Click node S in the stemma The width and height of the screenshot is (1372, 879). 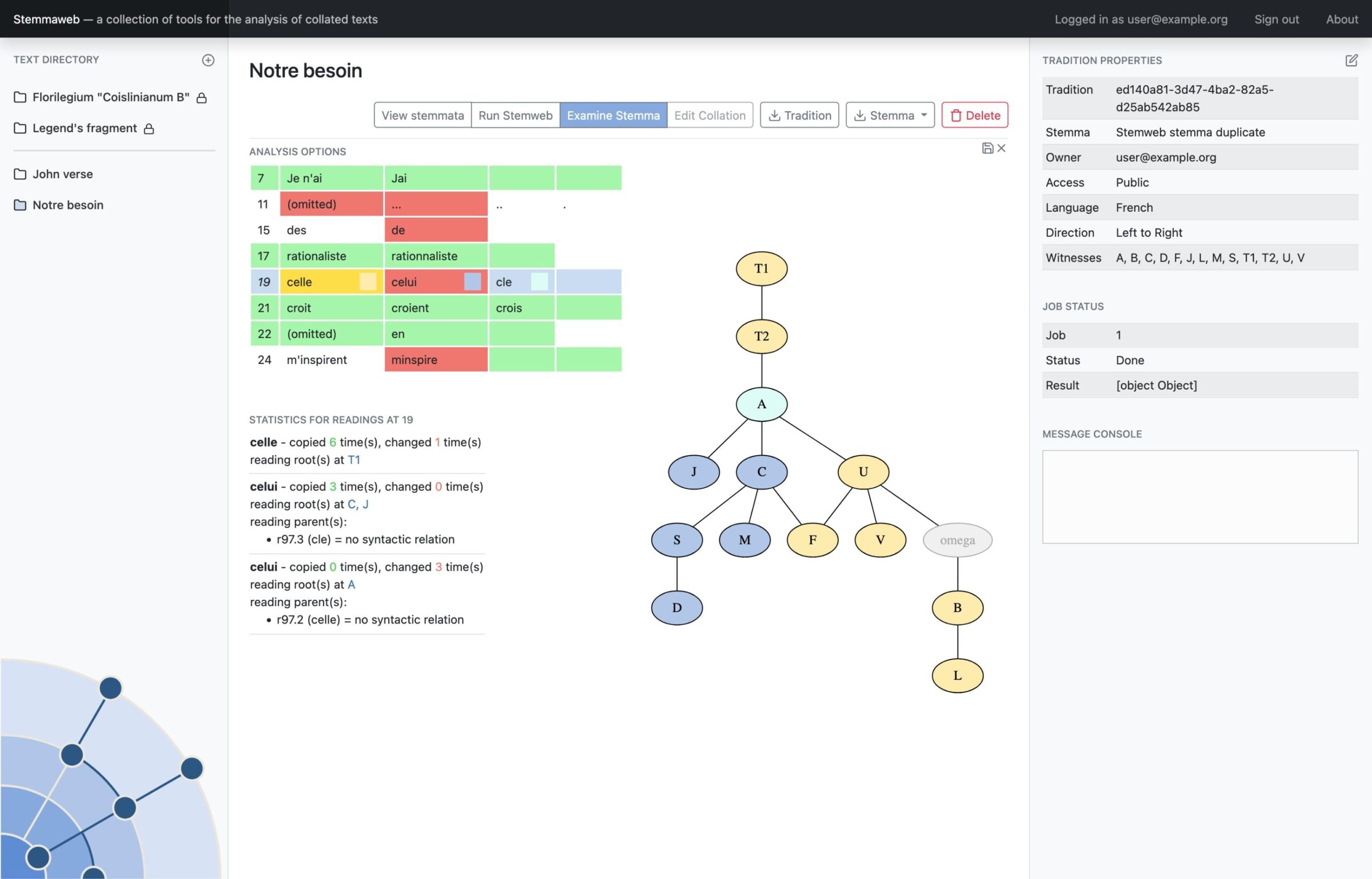(x=677, y=540)
